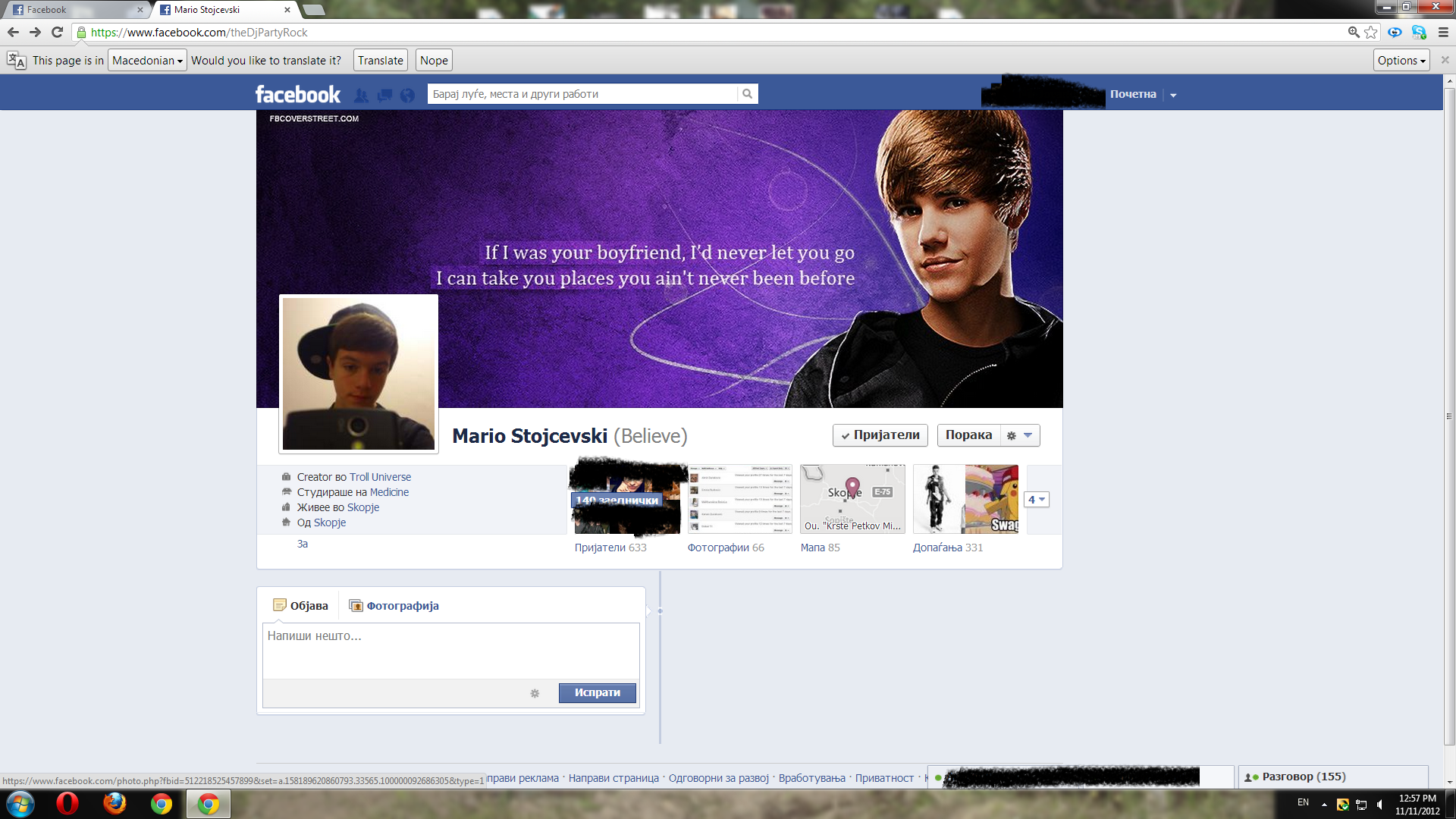Image resolution: width=1456 pixels, height=819 pixels.
Task: Open Фотографии 66 link
Action: (726, 548)
